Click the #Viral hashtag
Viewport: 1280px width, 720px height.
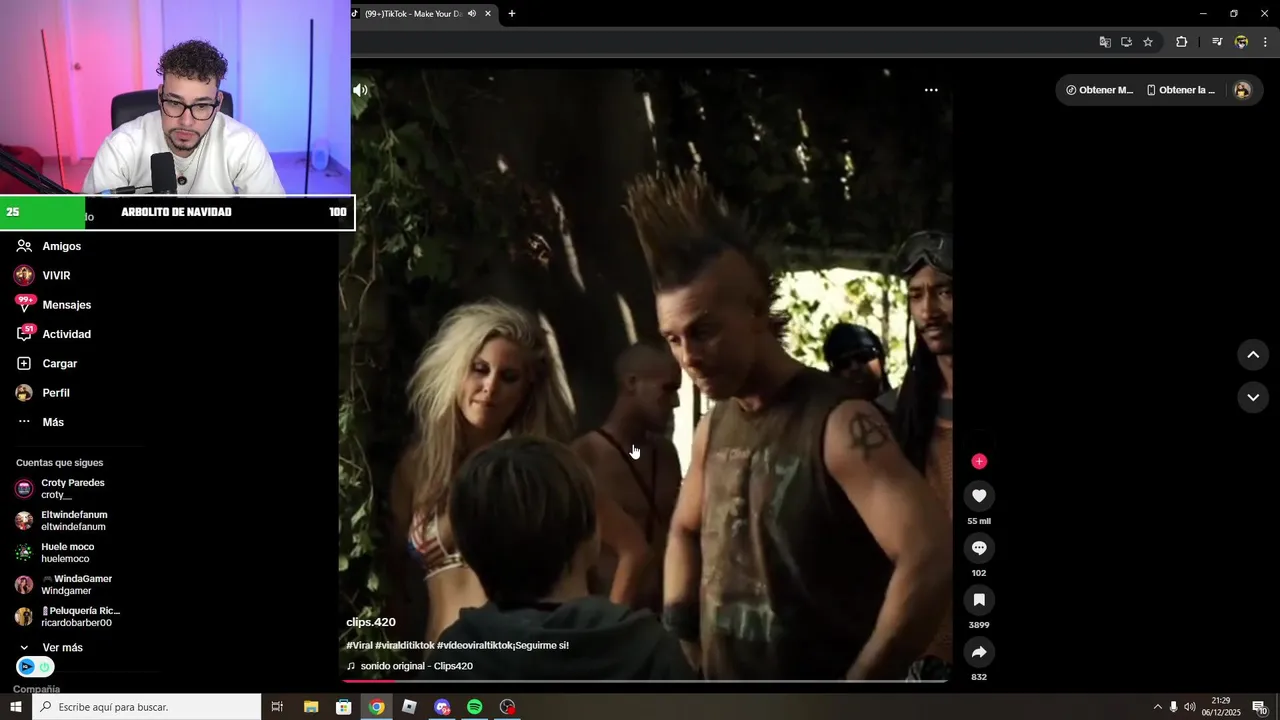[359, 645]
